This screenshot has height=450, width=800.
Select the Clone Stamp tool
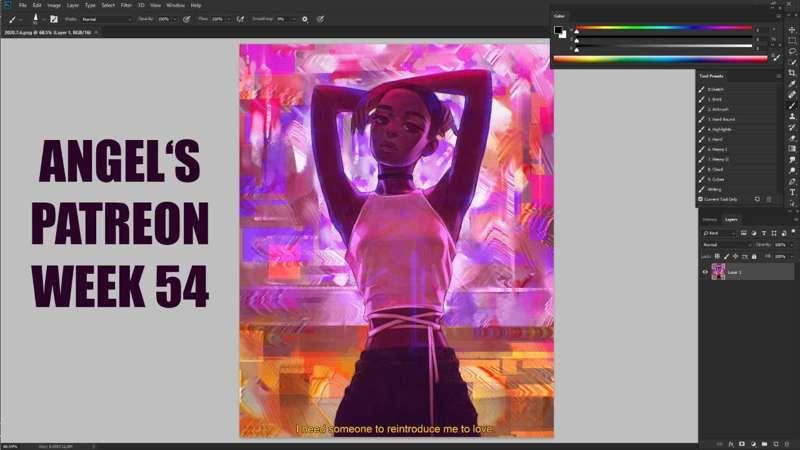(792, 116)
